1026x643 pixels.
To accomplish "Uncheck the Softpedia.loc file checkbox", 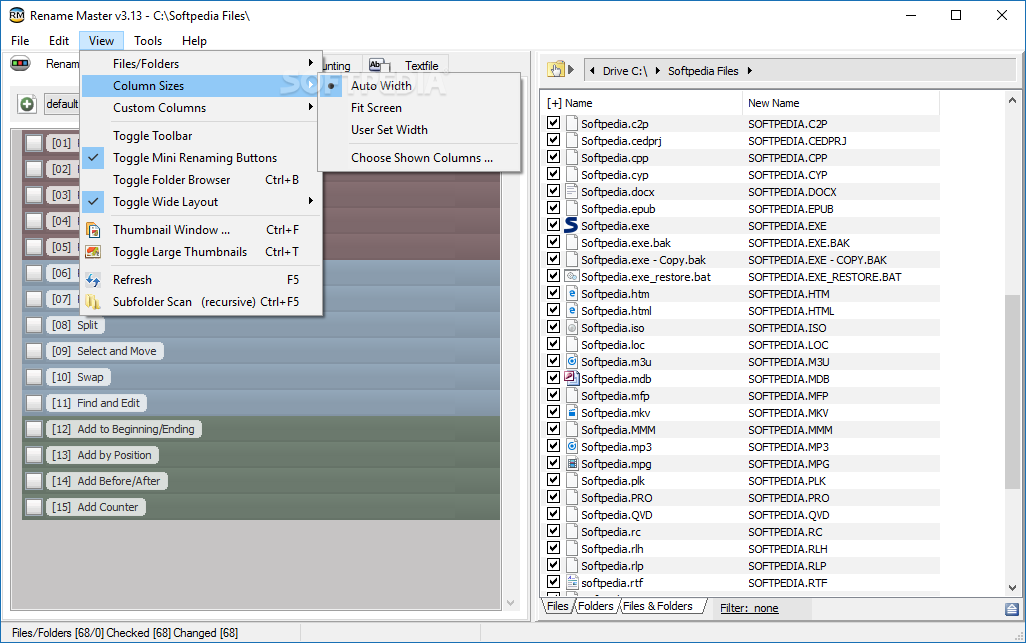I will [554, 344].
